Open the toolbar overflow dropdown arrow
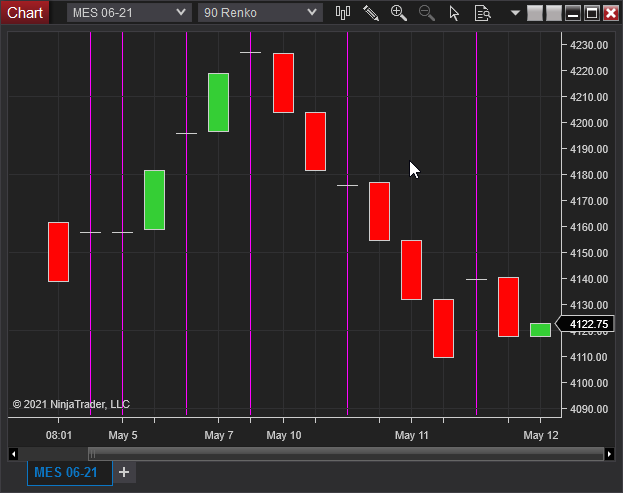623x493 pixels. 515,13
